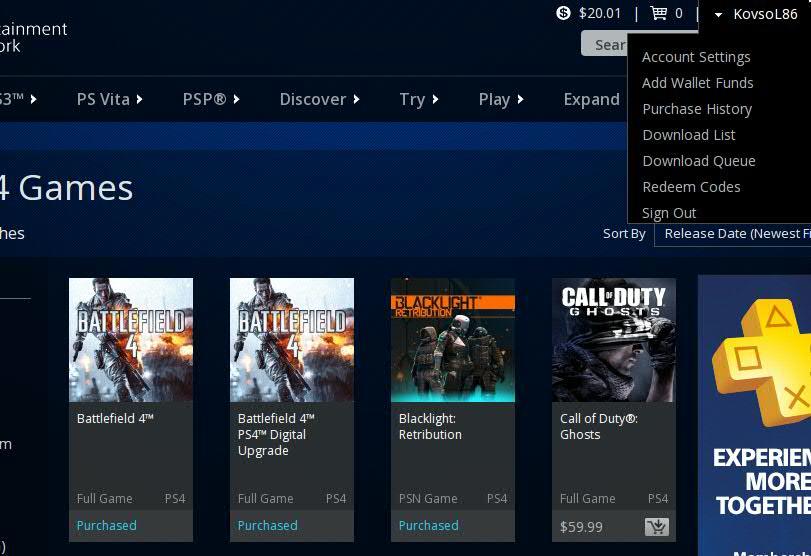Screen dimensions: 811x556
Task: Open the Sort By dropdown
Action: tap(734, 234)
